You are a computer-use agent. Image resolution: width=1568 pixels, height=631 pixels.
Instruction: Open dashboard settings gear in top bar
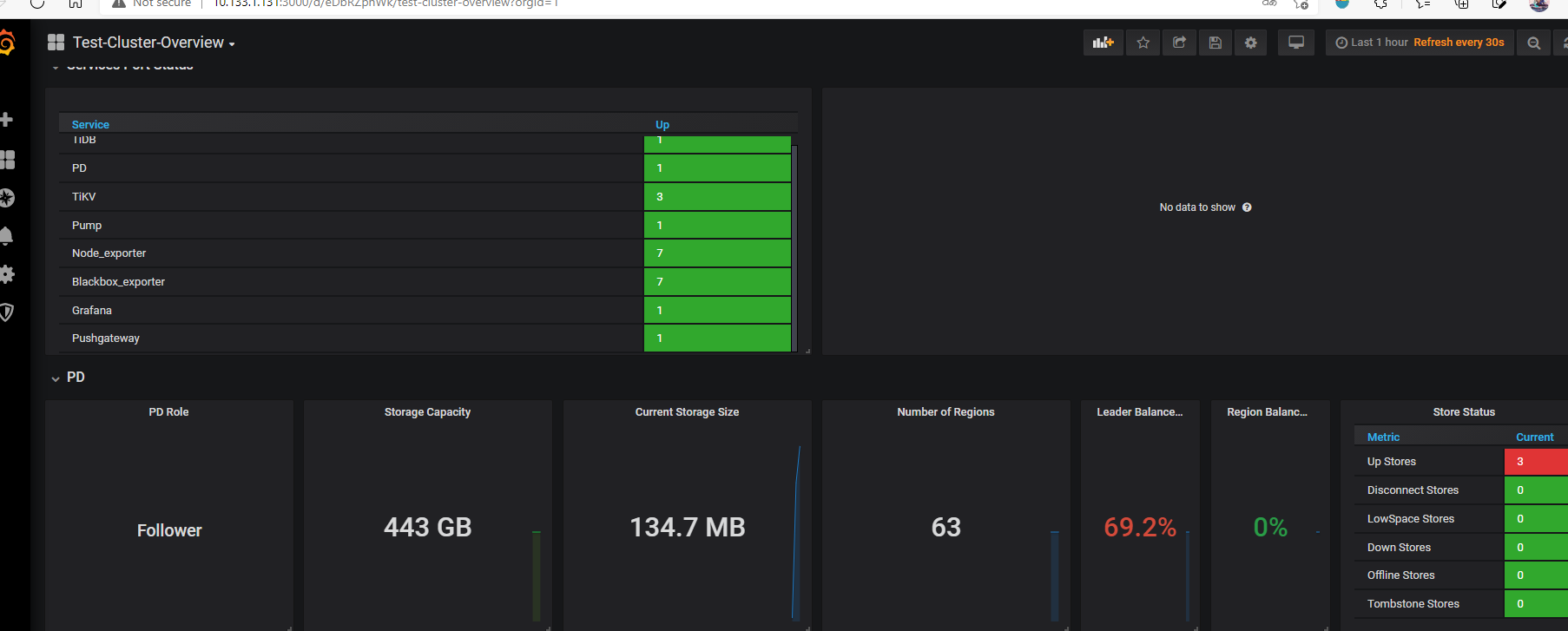pos(1251,43)
